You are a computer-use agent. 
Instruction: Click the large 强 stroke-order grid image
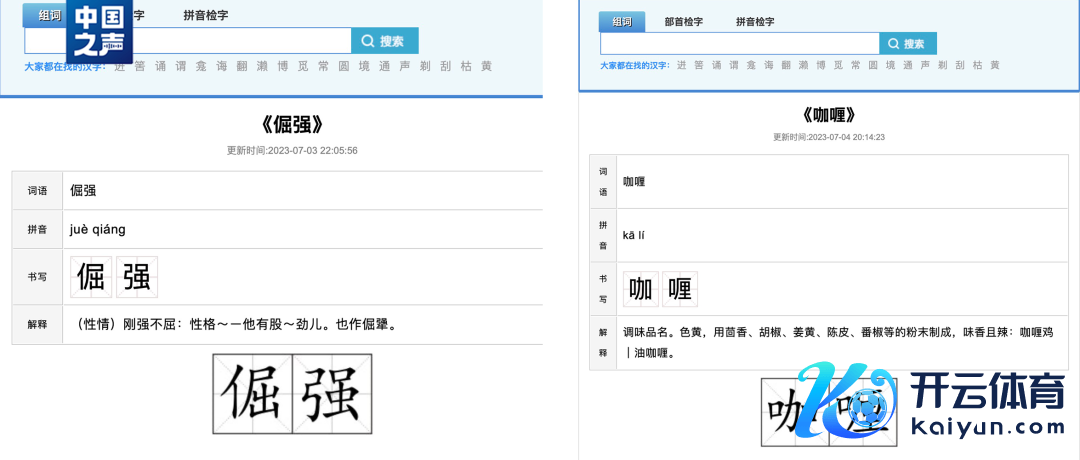pos(332,394)
